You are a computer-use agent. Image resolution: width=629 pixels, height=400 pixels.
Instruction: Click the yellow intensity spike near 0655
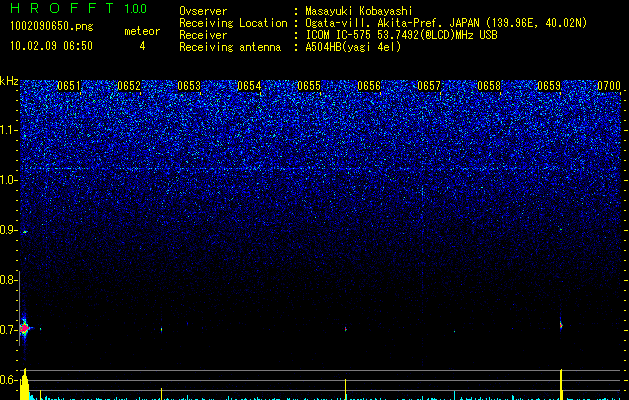[345, 389]
